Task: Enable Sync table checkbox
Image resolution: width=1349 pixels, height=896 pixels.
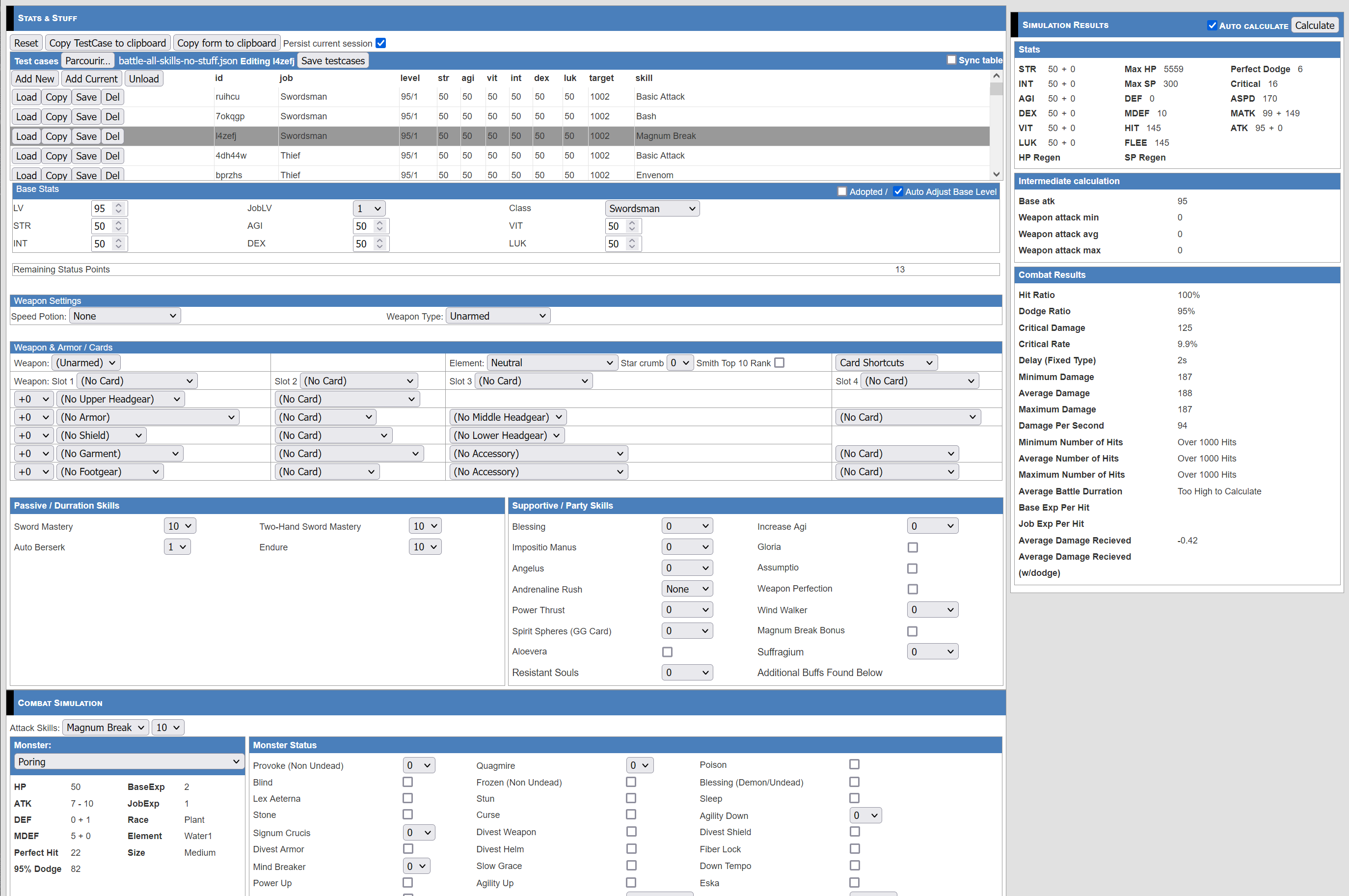Action: click(x=951, y=60)
